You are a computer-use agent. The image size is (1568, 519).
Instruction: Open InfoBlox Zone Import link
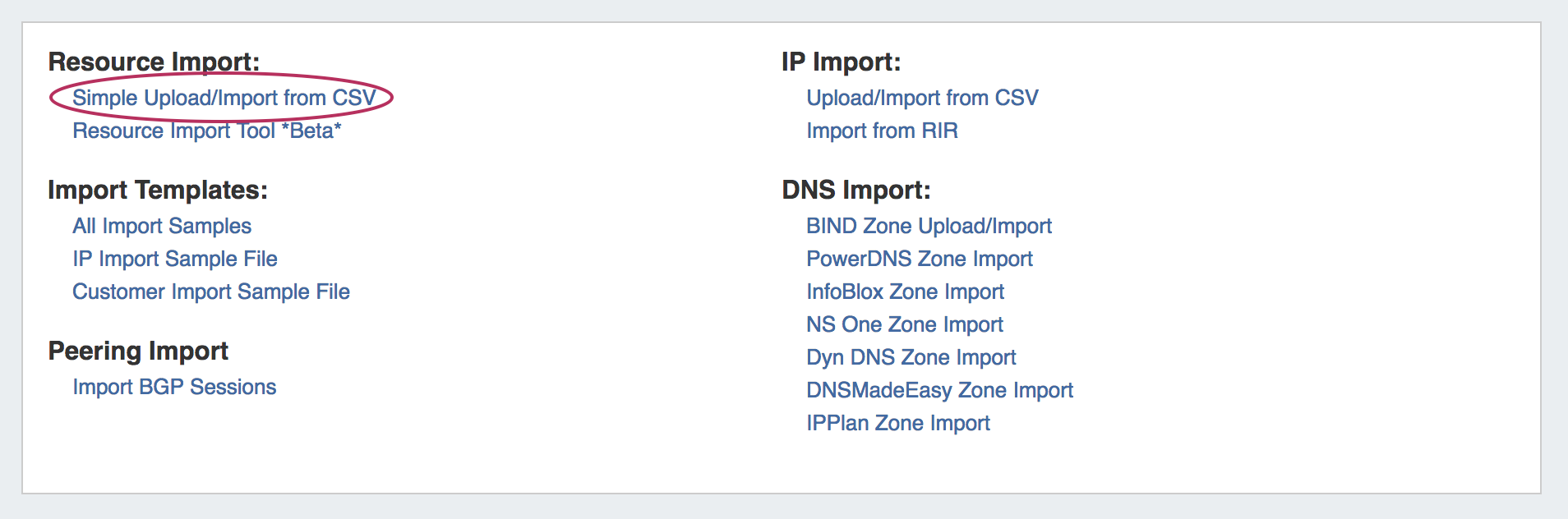905,292
